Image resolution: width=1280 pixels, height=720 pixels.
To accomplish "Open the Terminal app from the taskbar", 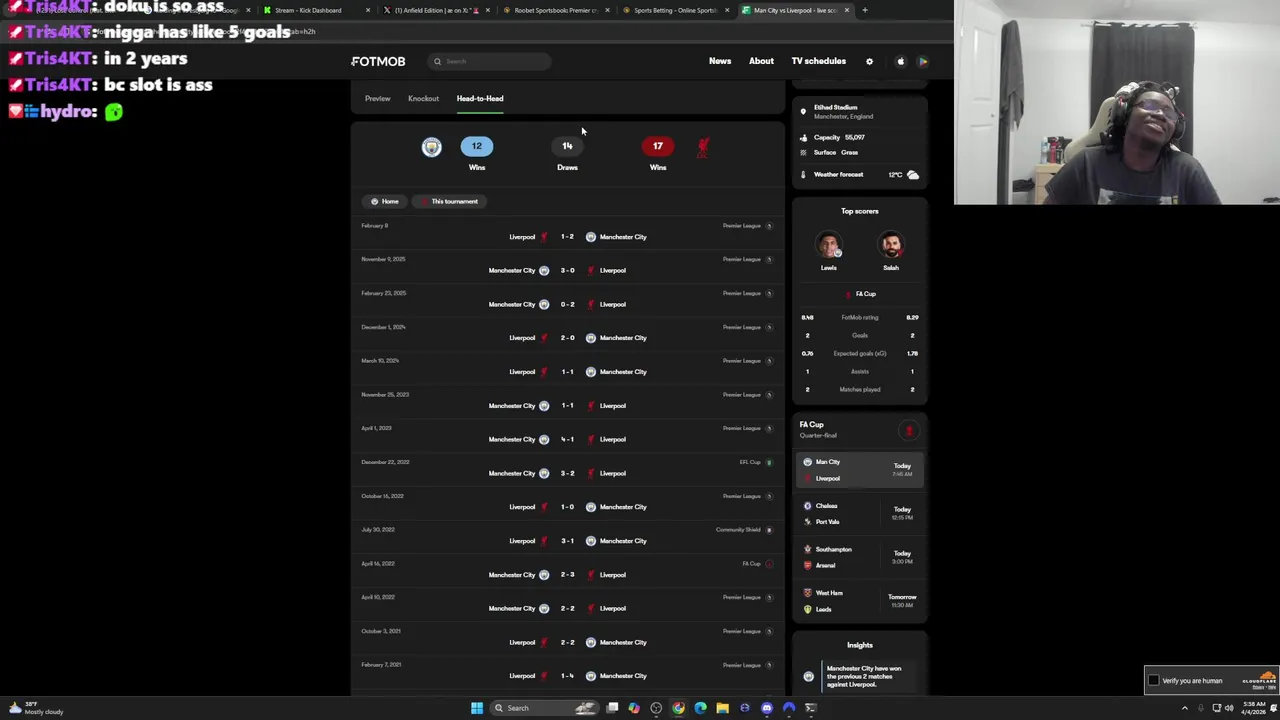I will click(811, 708).
